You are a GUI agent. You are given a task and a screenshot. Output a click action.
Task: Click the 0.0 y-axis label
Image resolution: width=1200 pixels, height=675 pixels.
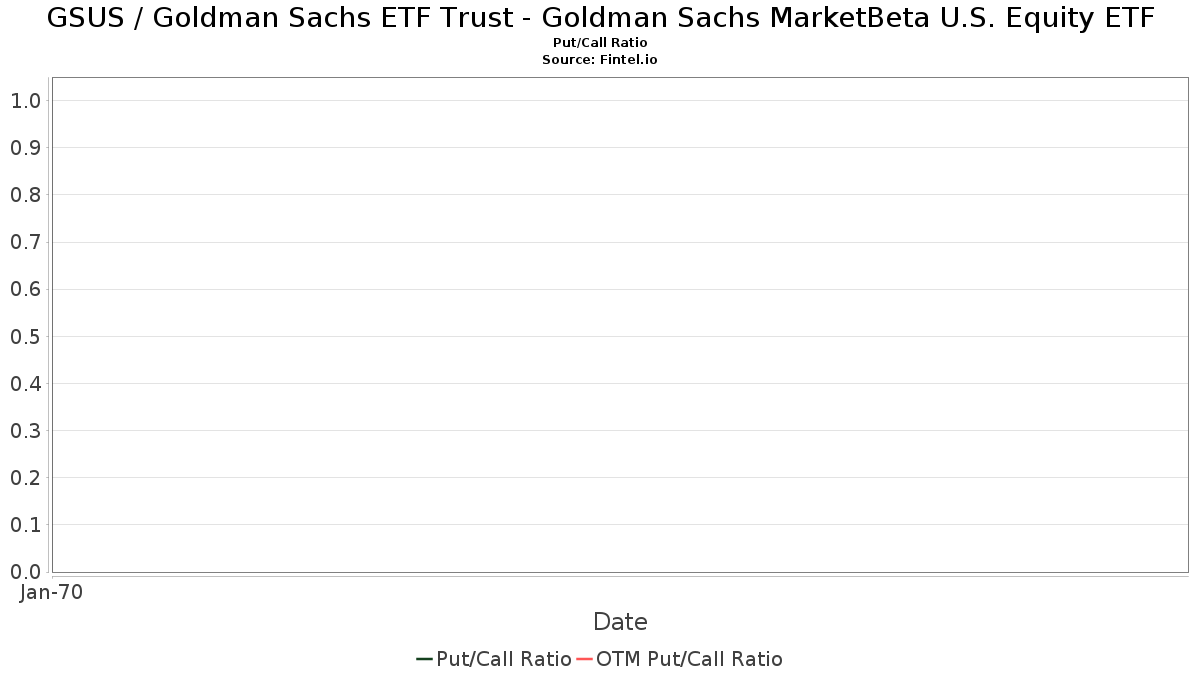[25, 572]
